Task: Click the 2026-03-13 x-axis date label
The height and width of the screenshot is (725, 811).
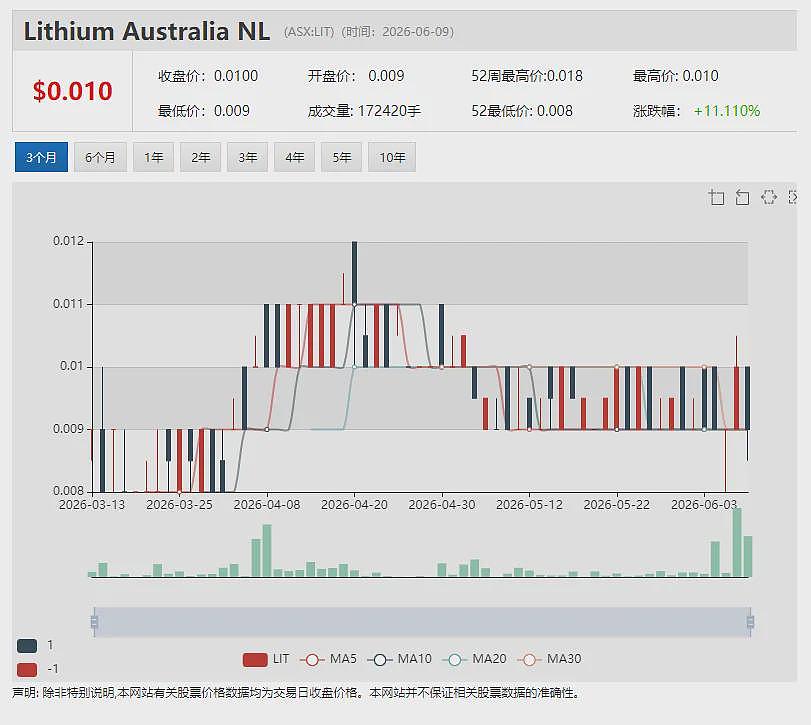Action: 92,505
